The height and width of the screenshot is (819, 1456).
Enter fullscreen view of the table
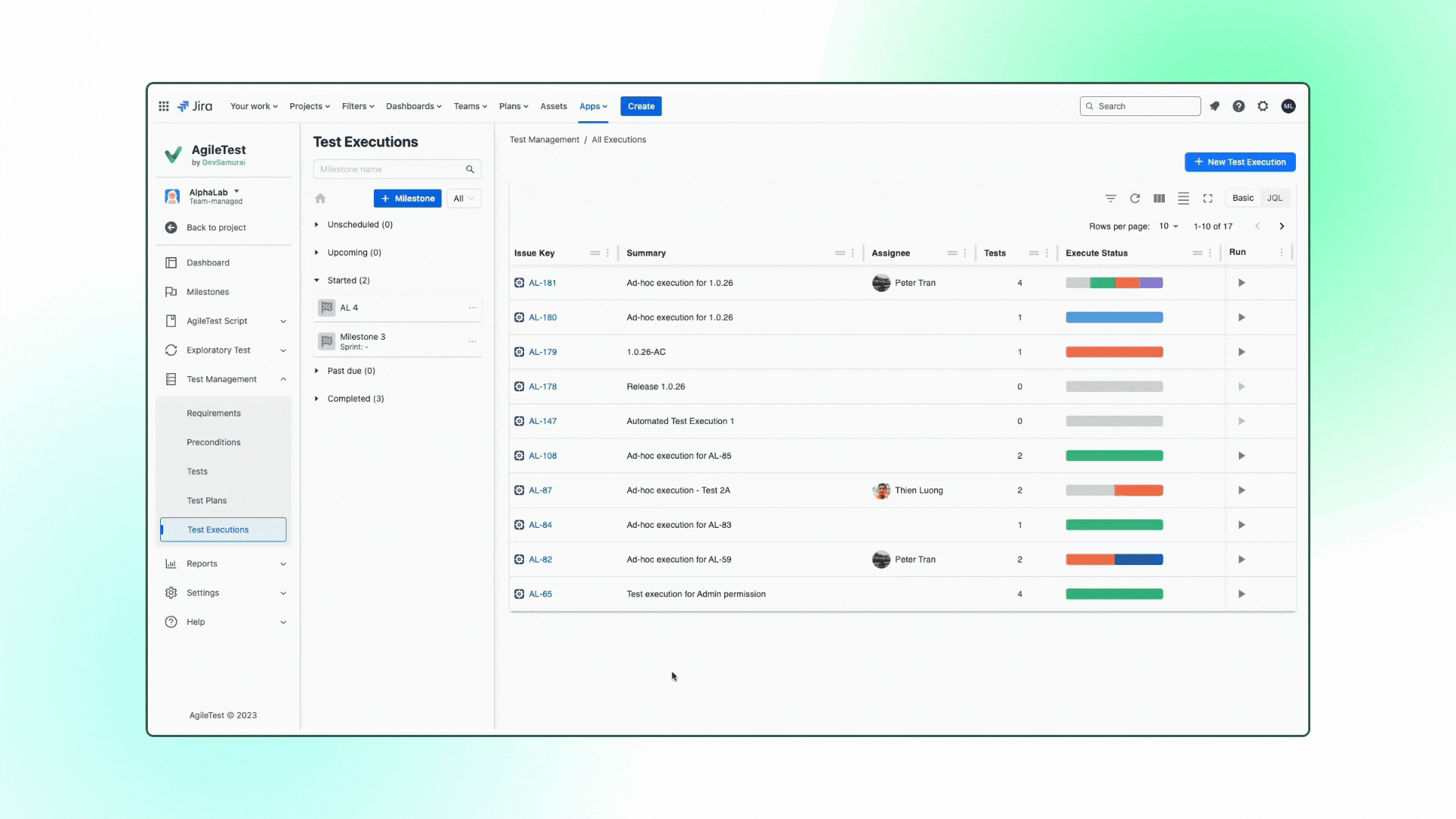(1208, 198)
